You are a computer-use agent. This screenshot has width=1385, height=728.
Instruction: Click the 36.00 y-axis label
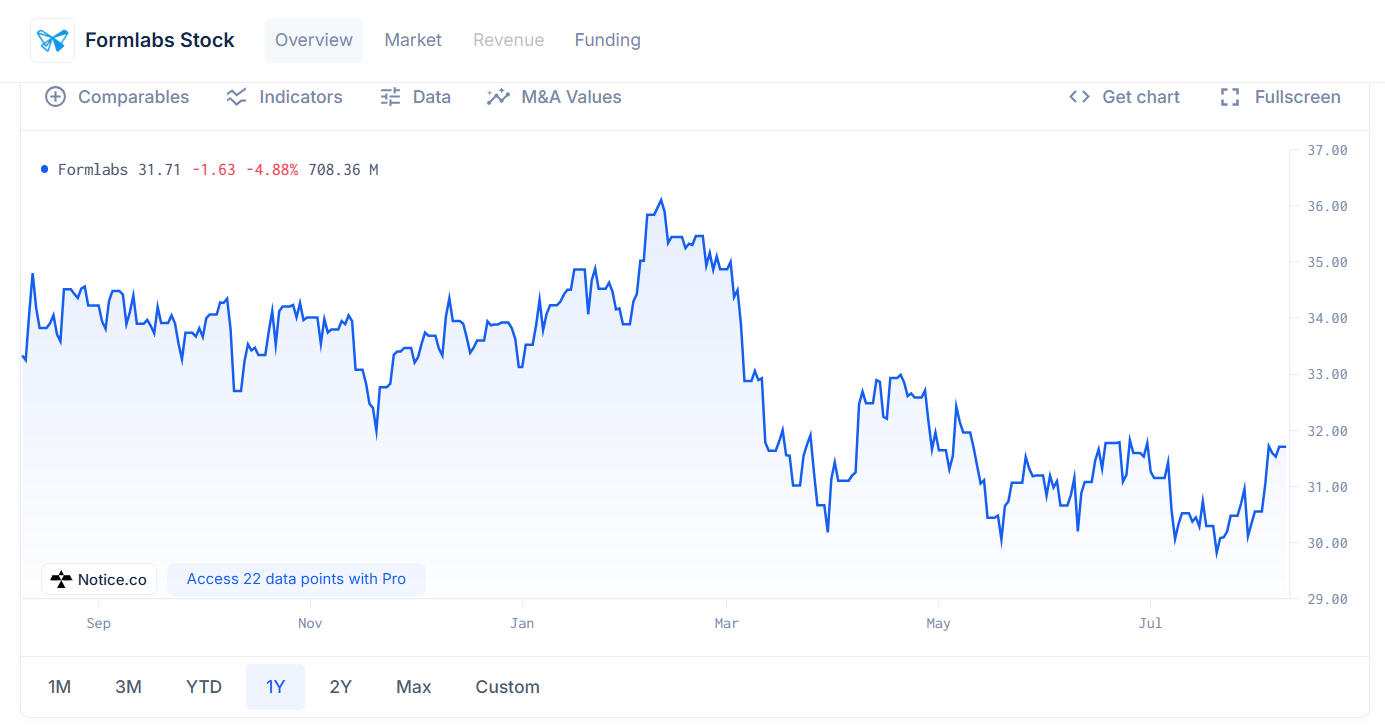pos(1328,206)
